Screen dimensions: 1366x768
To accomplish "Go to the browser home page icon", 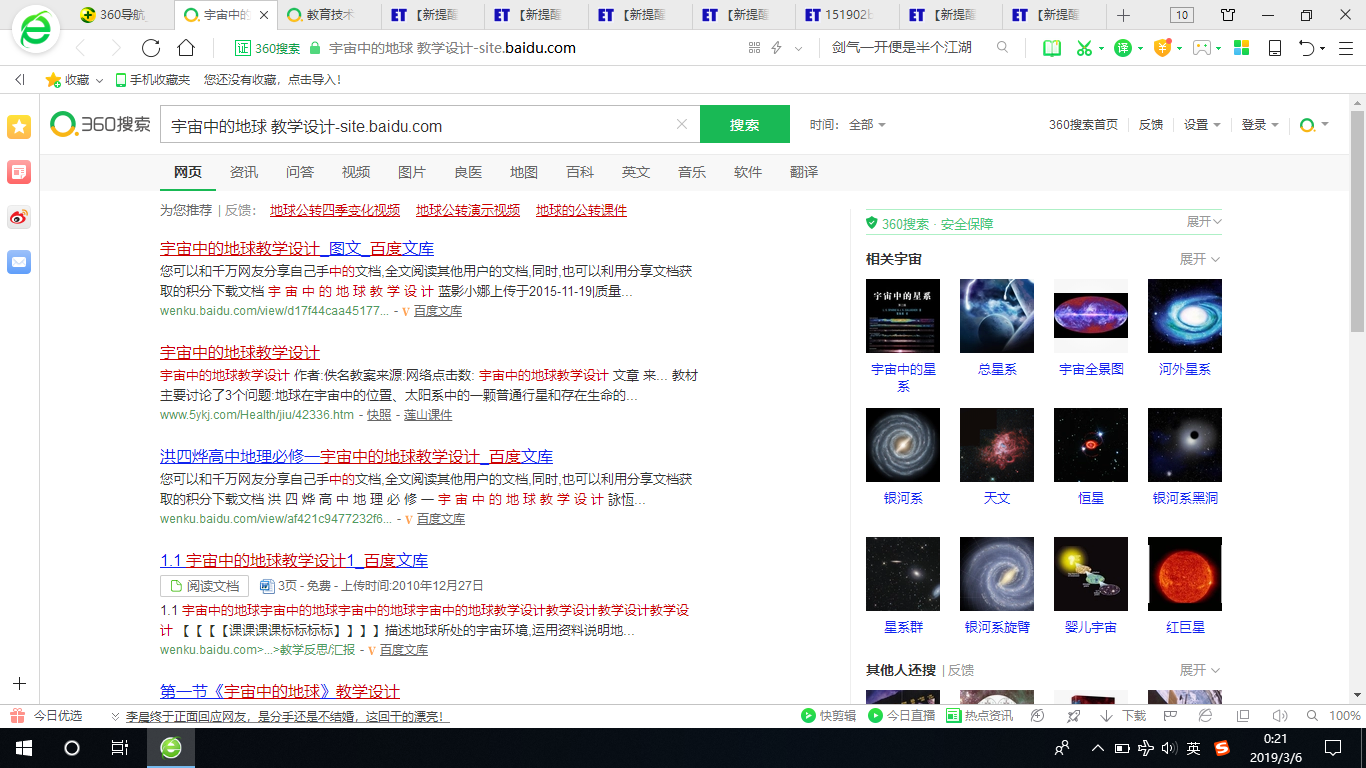I will (186, 48).
